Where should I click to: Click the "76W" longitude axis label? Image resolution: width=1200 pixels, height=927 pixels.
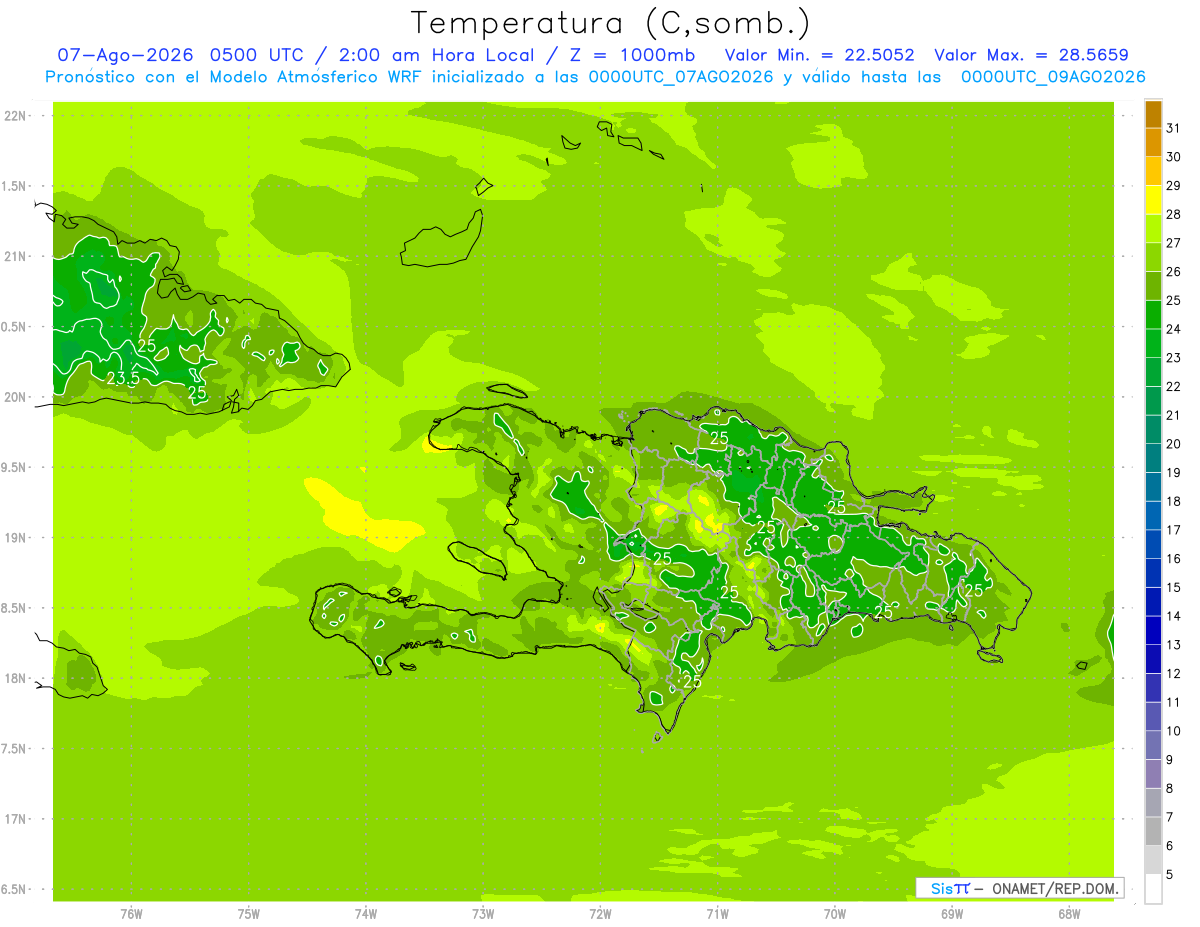point(131,913)
